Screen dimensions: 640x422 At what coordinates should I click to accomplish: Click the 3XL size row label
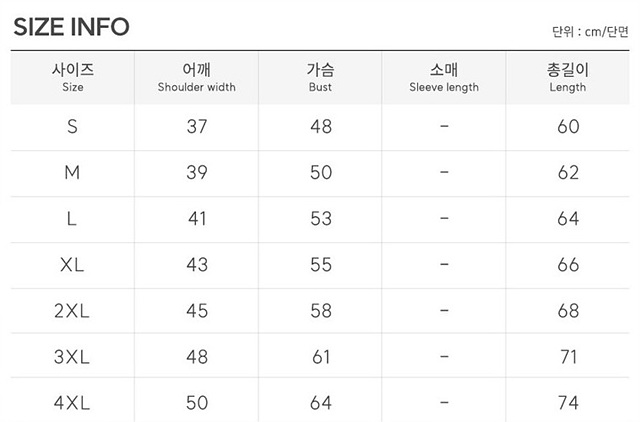coord(72,357)
